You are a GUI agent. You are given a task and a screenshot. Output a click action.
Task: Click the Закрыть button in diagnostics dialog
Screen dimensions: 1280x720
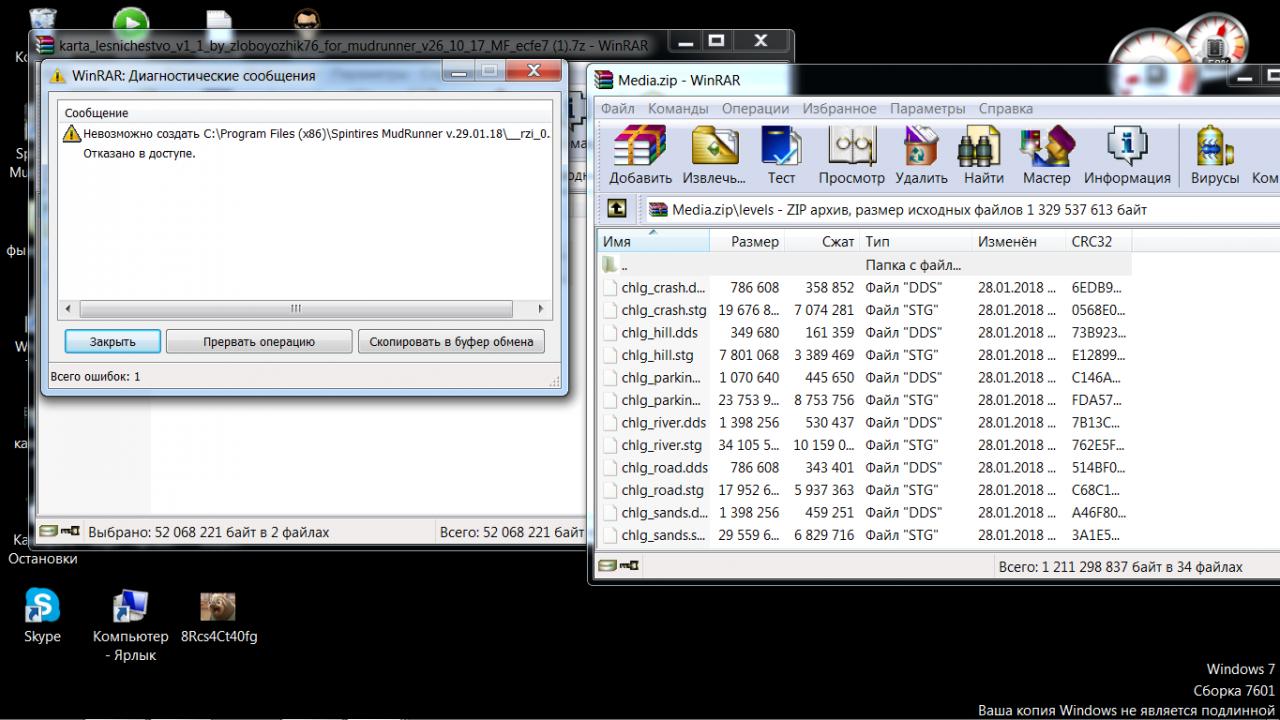click(x=112, y=341)
